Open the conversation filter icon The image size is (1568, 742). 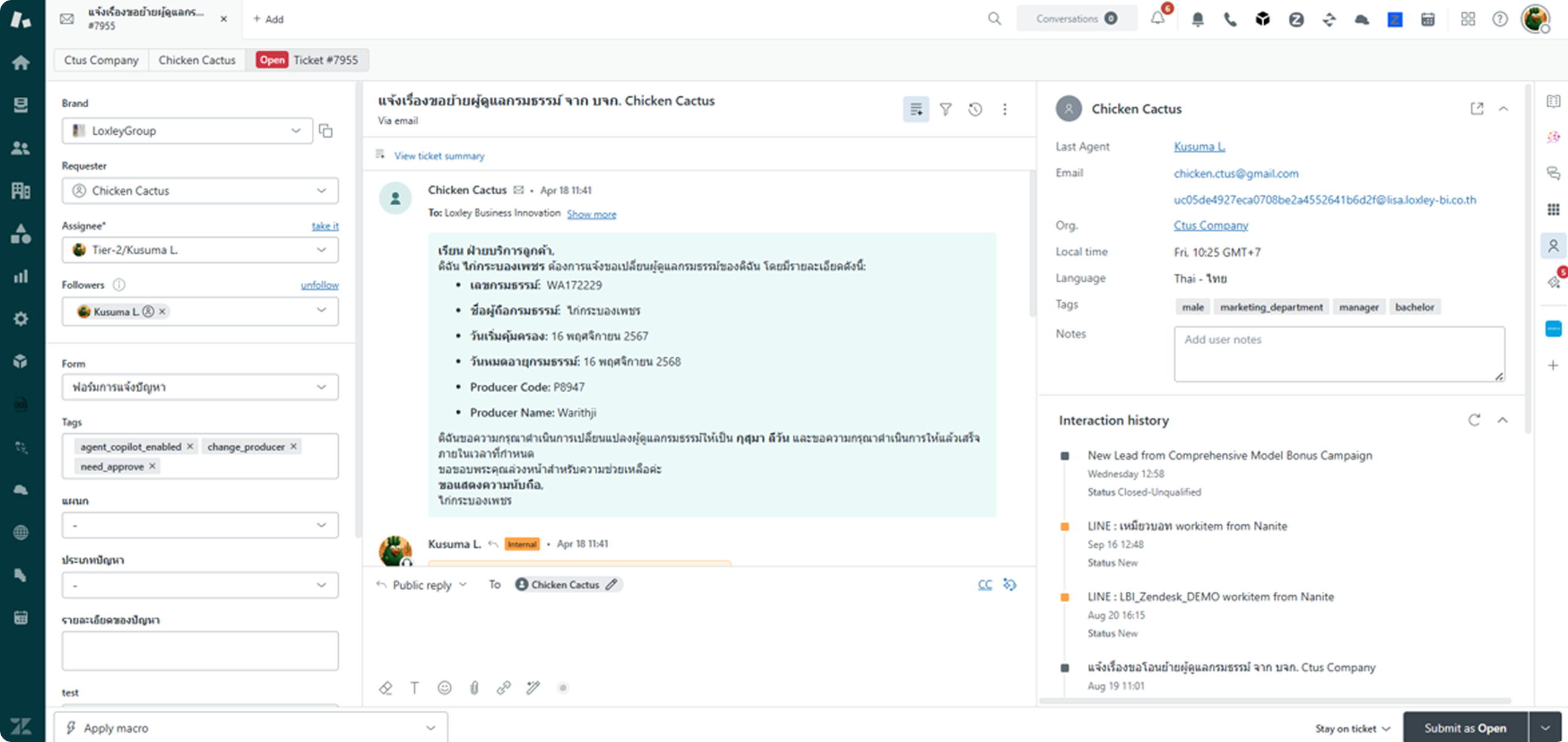pos(946,109)
